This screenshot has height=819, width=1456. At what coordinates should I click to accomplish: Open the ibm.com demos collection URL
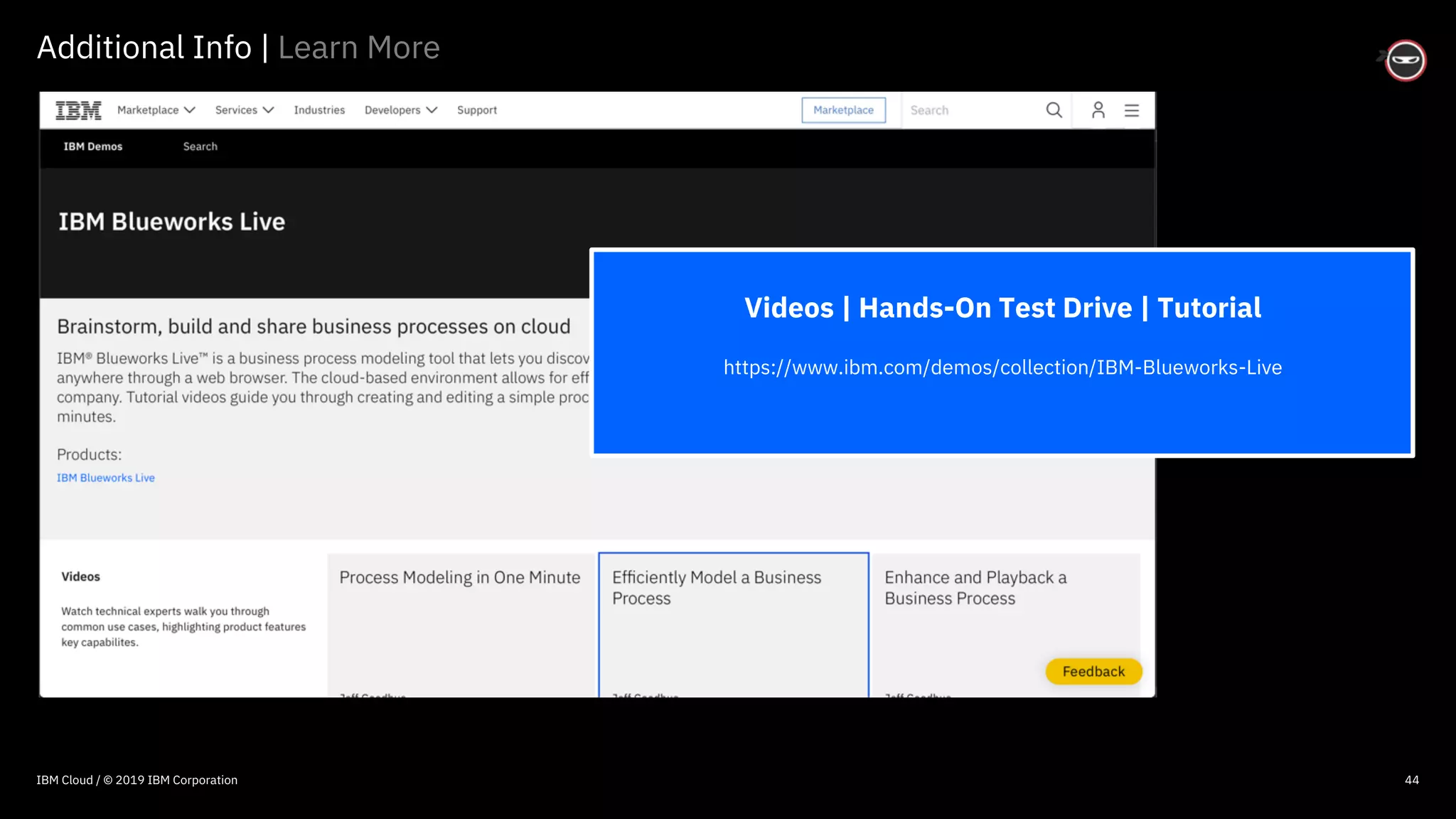1002,368
